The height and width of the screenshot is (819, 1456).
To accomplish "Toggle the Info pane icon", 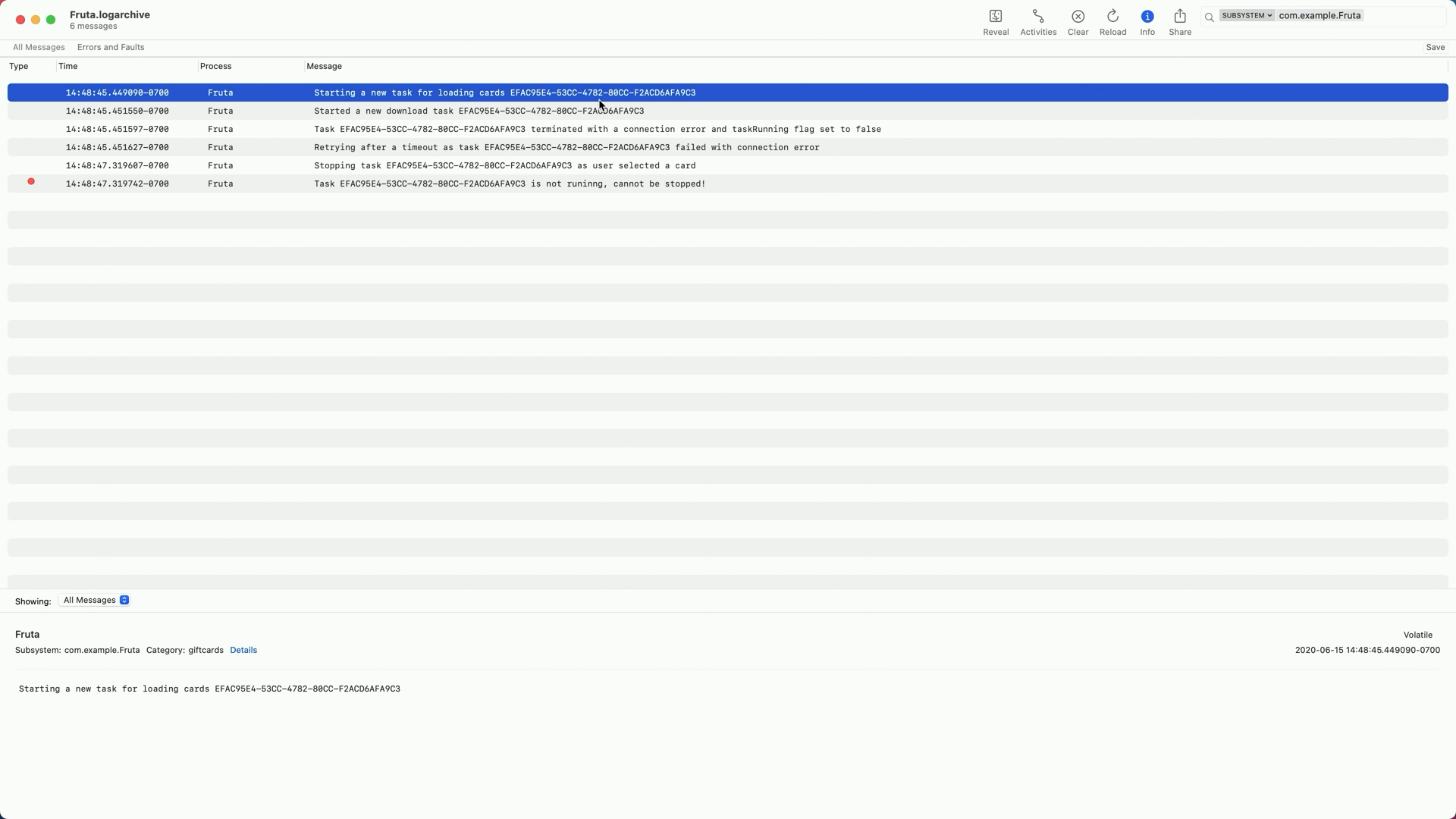I will (x=1147, y=17).
